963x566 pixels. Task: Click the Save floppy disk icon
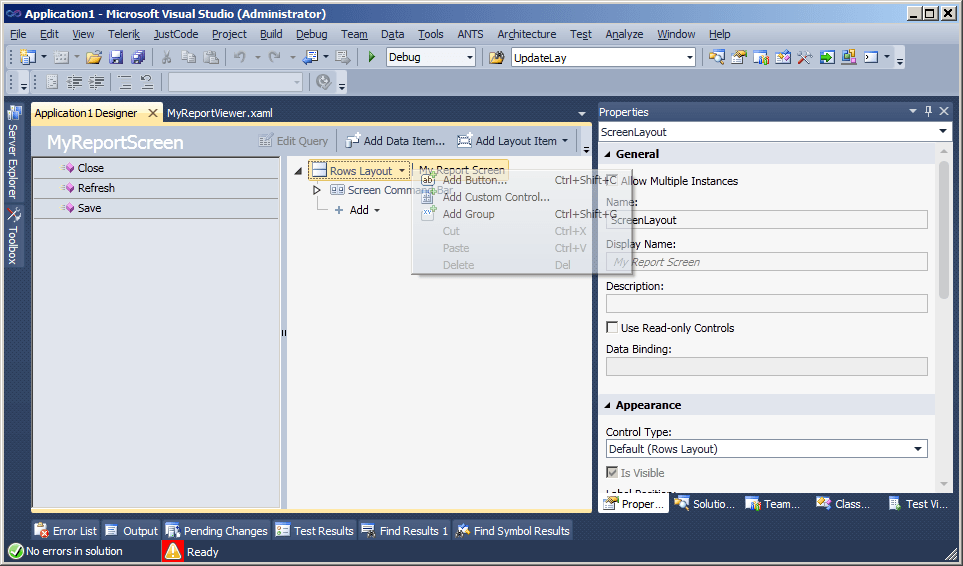tap(116, 58)
